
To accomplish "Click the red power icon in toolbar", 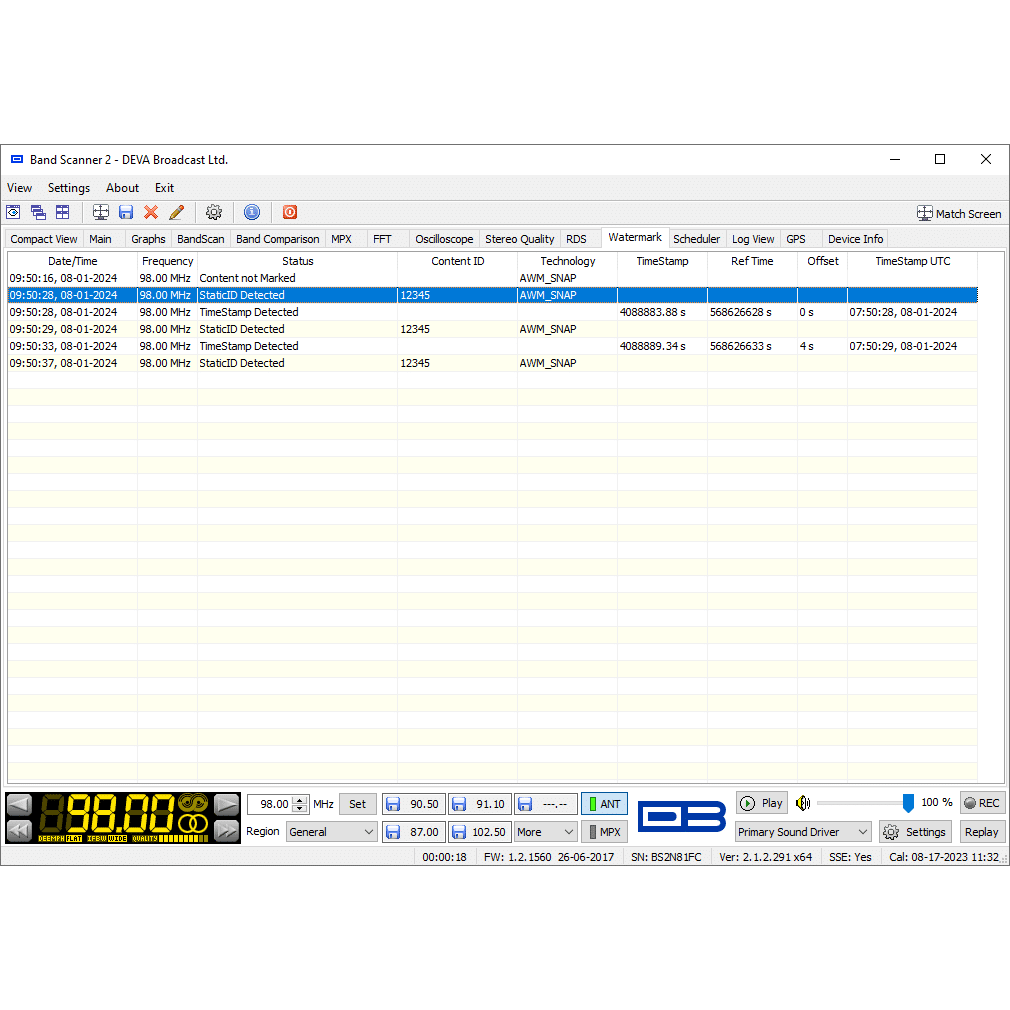I will point(290,212).
